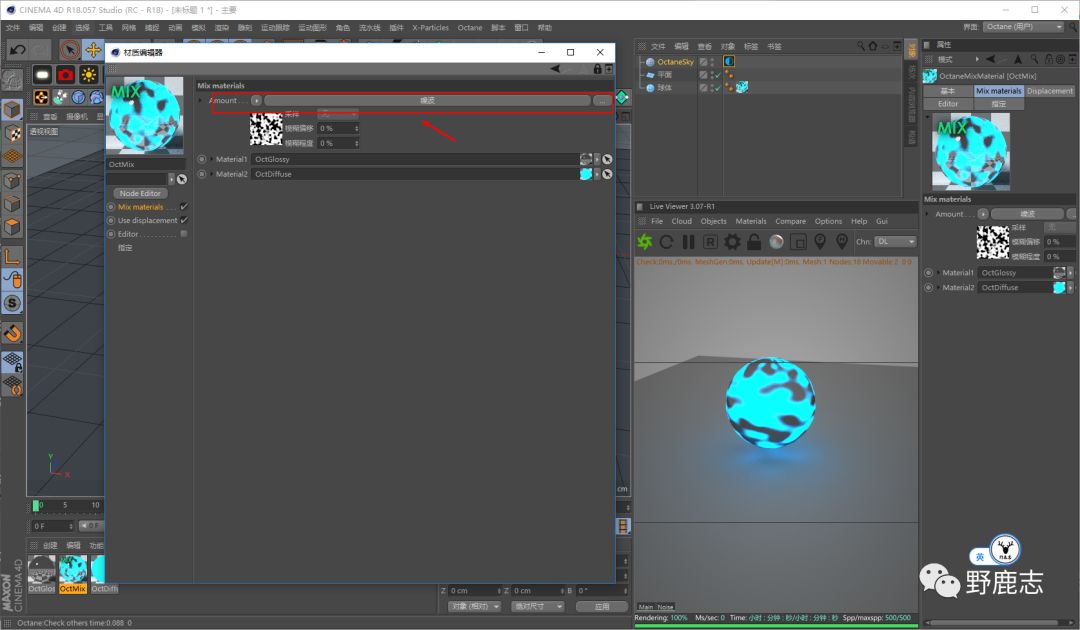Click the 应用 apply button in coordinates bar
The image size is (1080, 630).
coord(601,606)
